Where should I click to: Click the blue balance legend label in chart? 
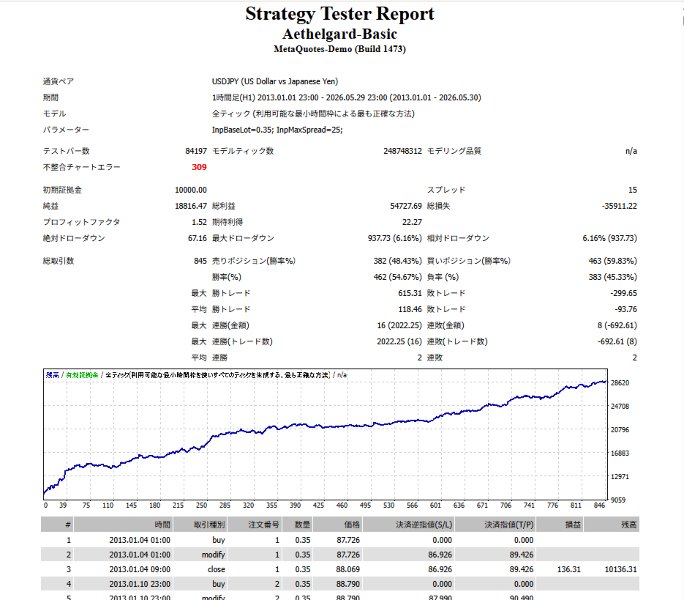click(x=52, y=375)
